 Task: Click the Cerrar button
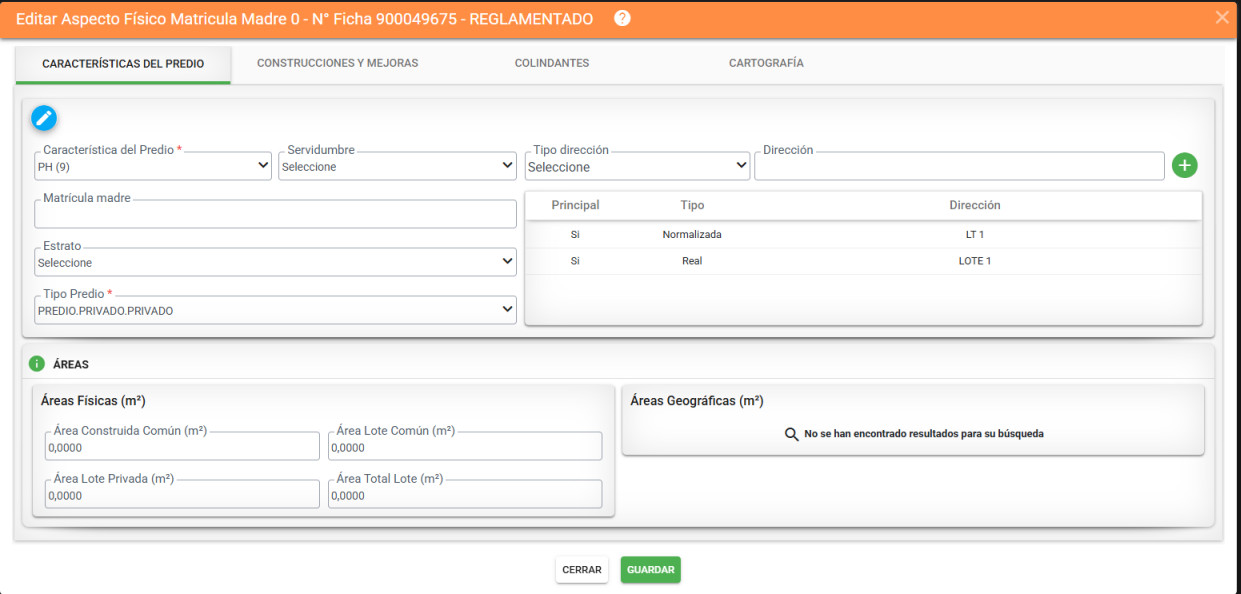(x=582, y=570)
